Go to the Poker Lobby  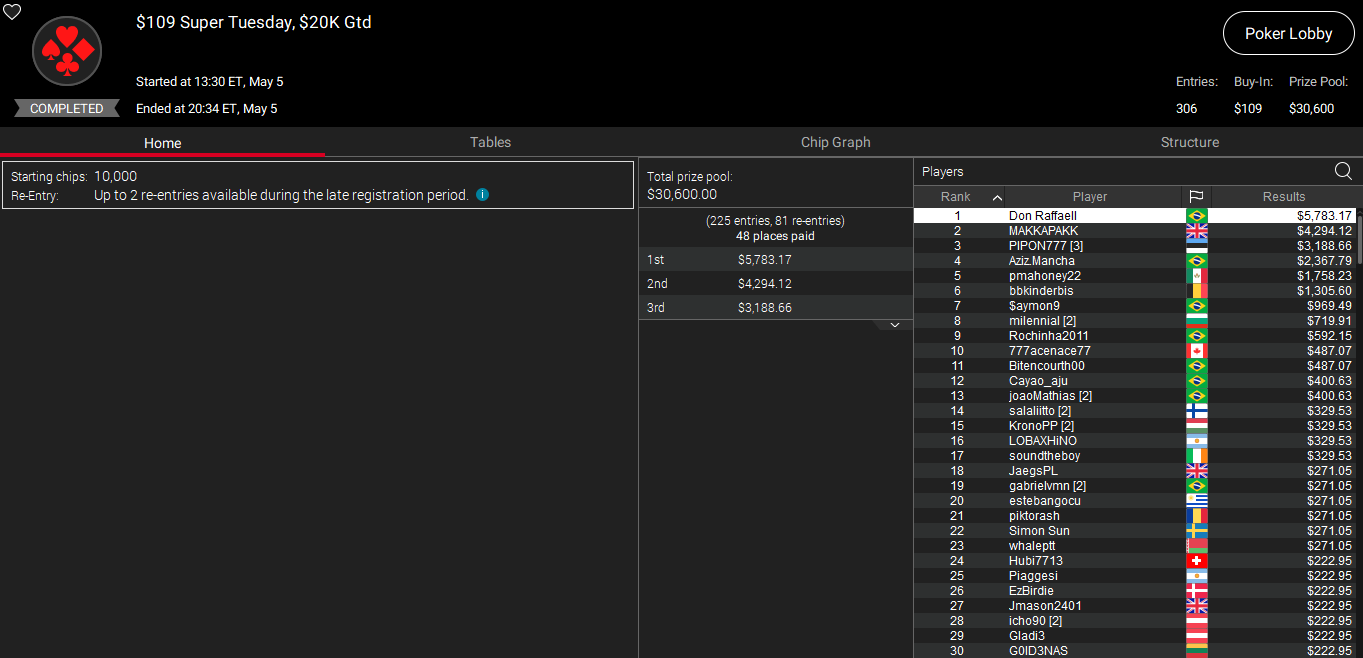[1288, 33]
